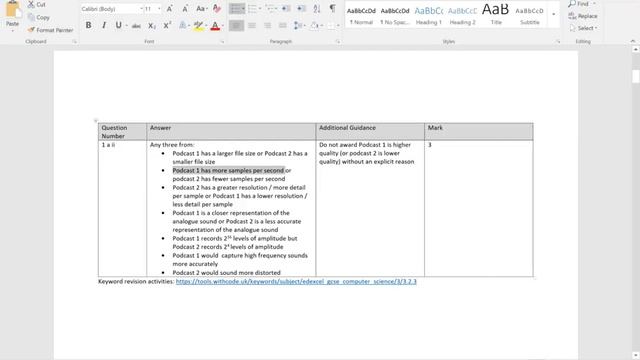Viewport: 640px width, 360px height.
Task: Decrease the paragraph indent
Action: pyautogui.click(x=286, y=9)
